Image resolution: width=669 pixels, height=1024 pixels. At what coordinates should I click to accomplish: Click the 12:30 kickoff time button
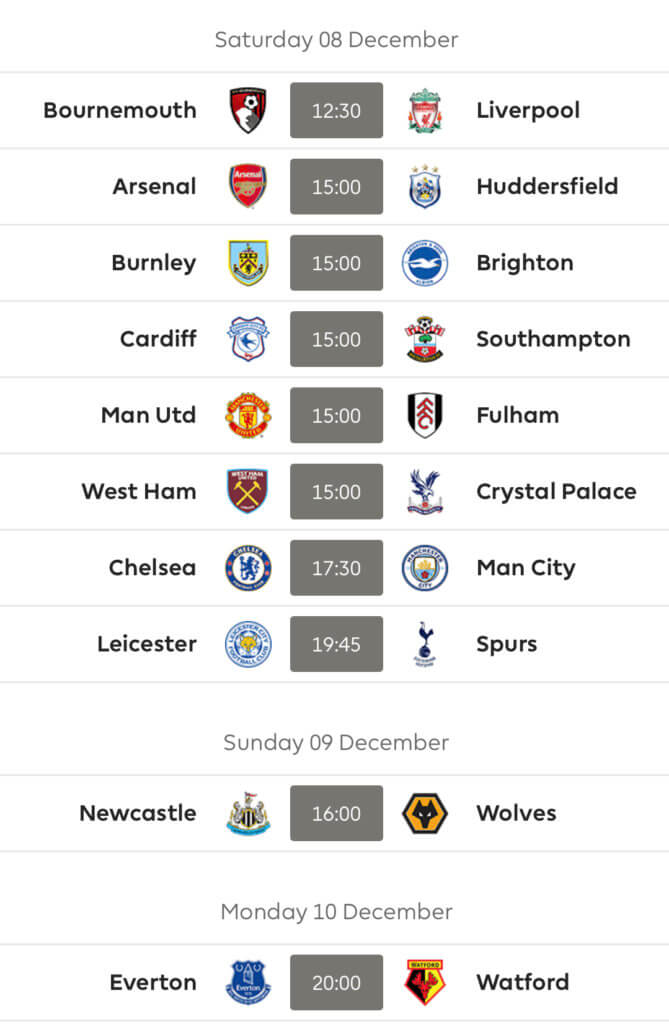(336, 110)
